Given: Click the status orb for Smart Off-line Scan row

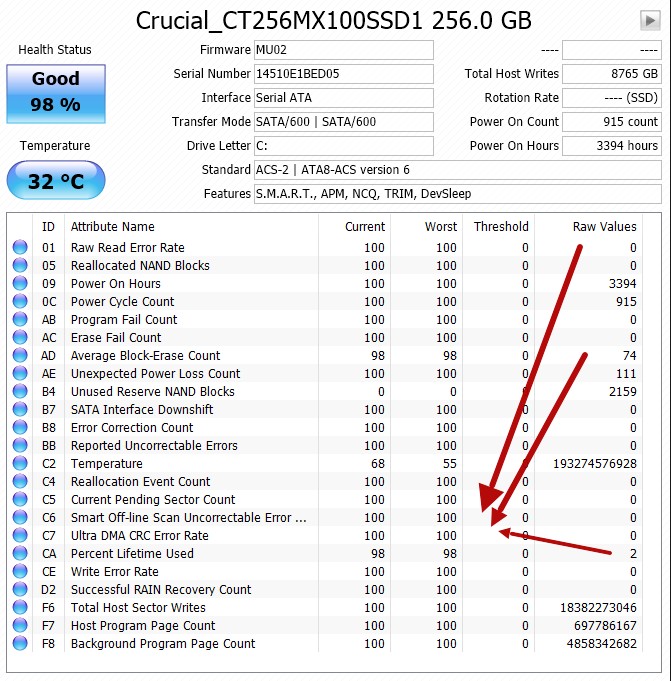Looking at the screenshot, I should pyautogui.click(x=20, y=517).
